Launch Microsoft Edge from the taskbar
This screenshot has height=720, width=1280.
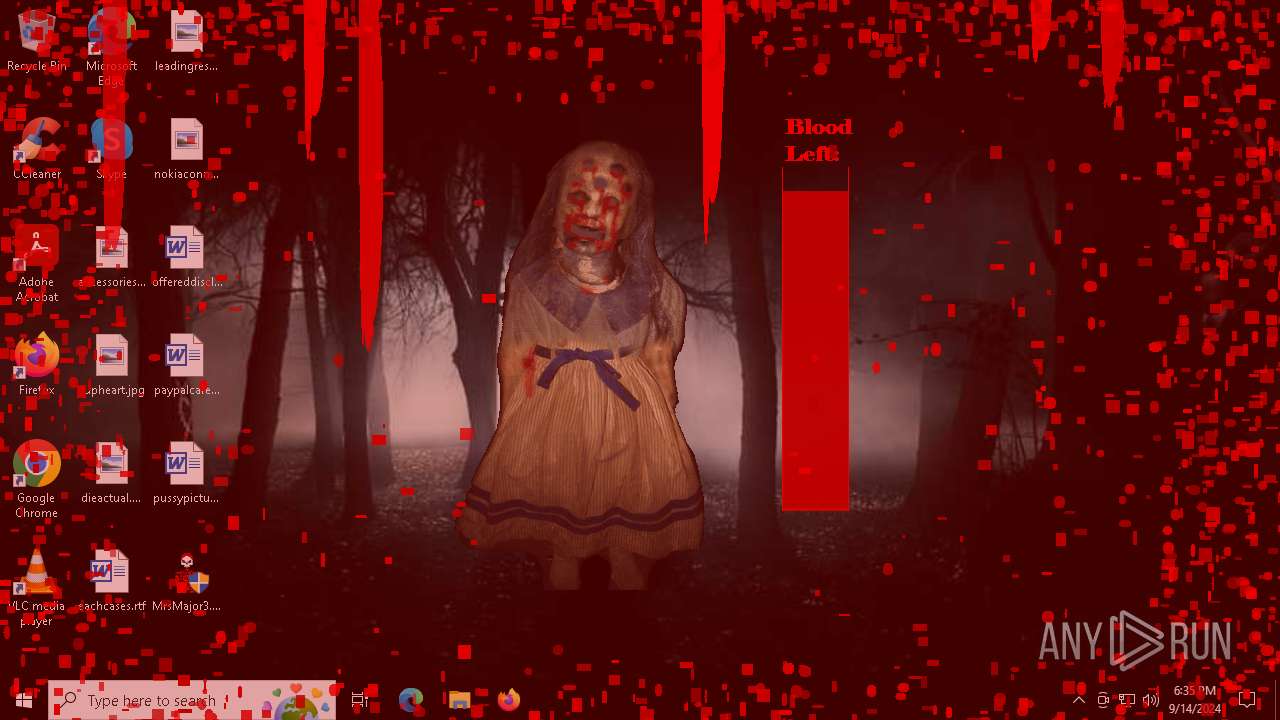(x=410, y=700)
